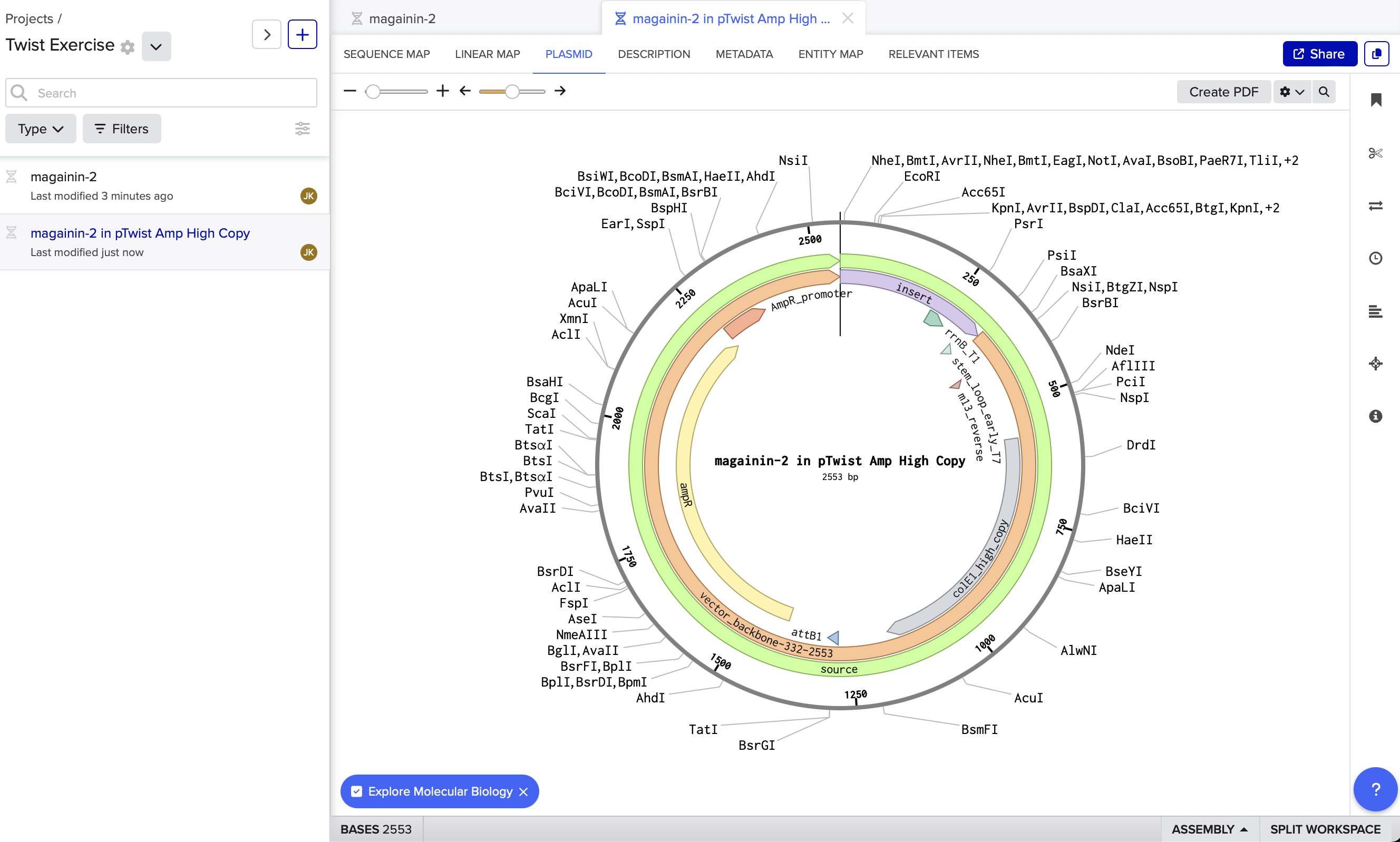Click the Projects breadcrumb link

pyautogui.click(x=29, y=19)
